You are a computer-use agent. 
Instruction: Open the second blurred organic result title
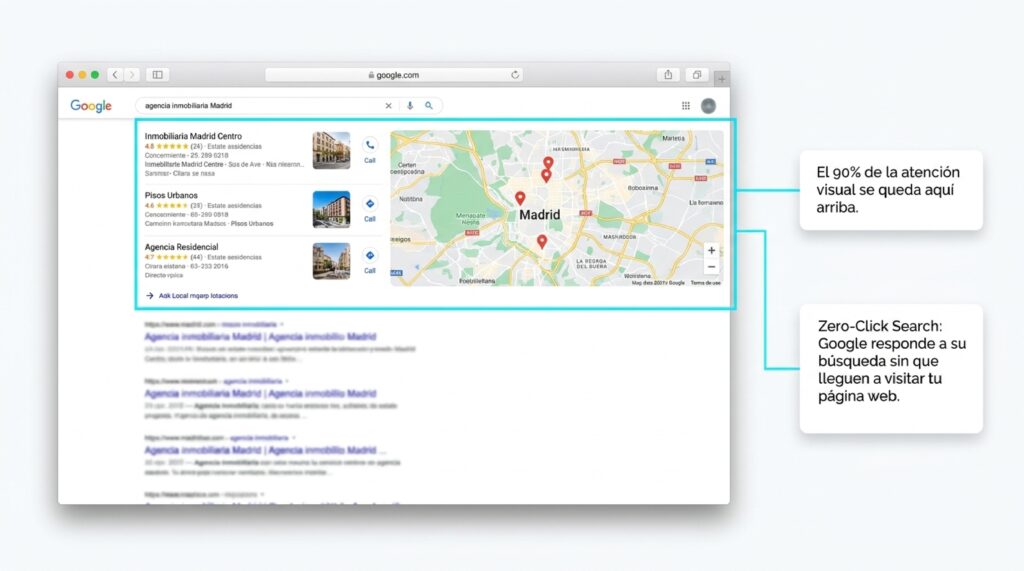coord(260,394)
